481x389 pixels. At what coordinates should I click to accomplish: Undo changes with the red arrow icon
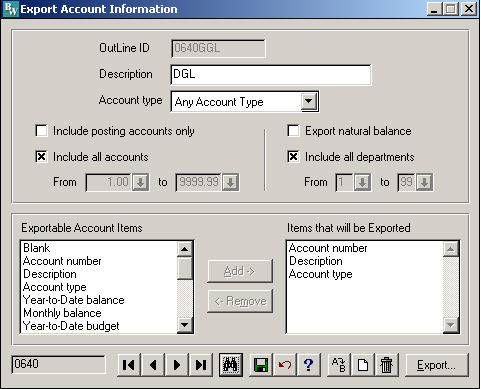285,365
